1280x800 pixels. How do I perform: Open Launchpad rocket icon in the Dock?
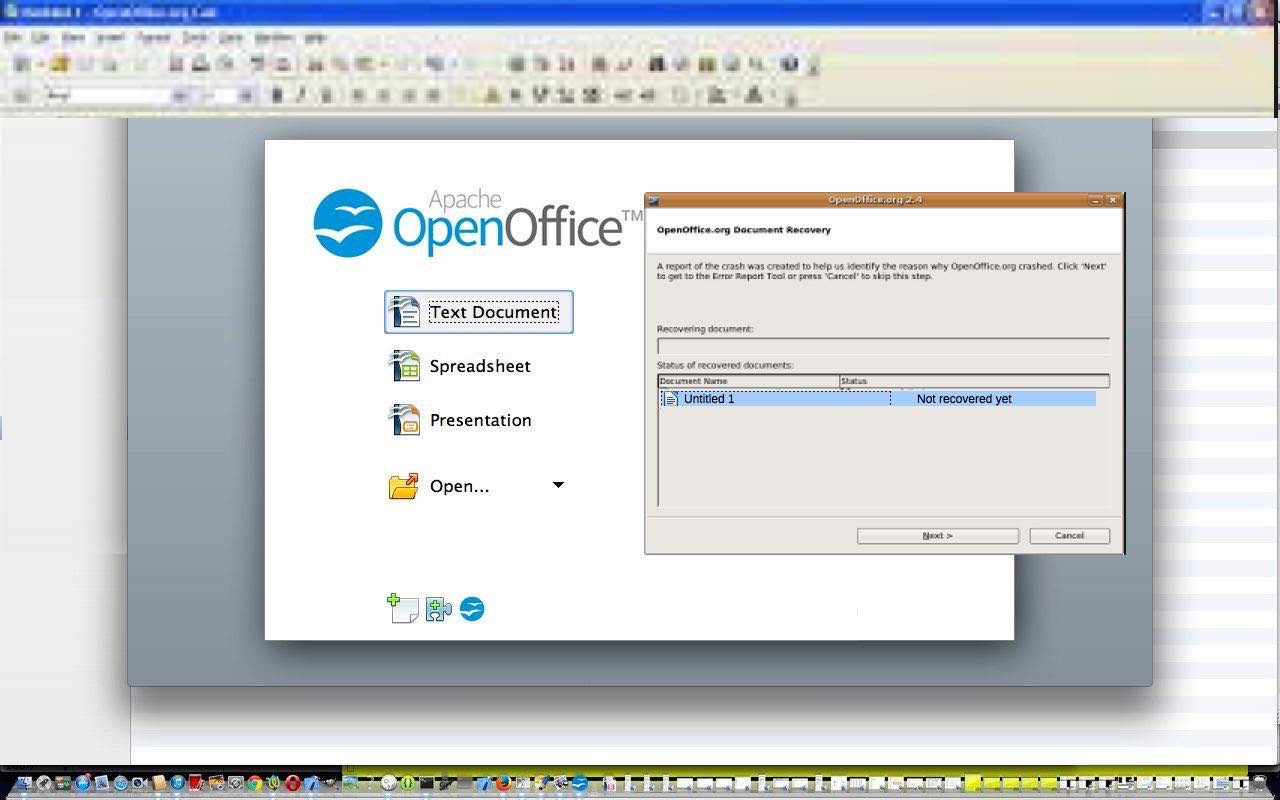(x=43, y=783)
